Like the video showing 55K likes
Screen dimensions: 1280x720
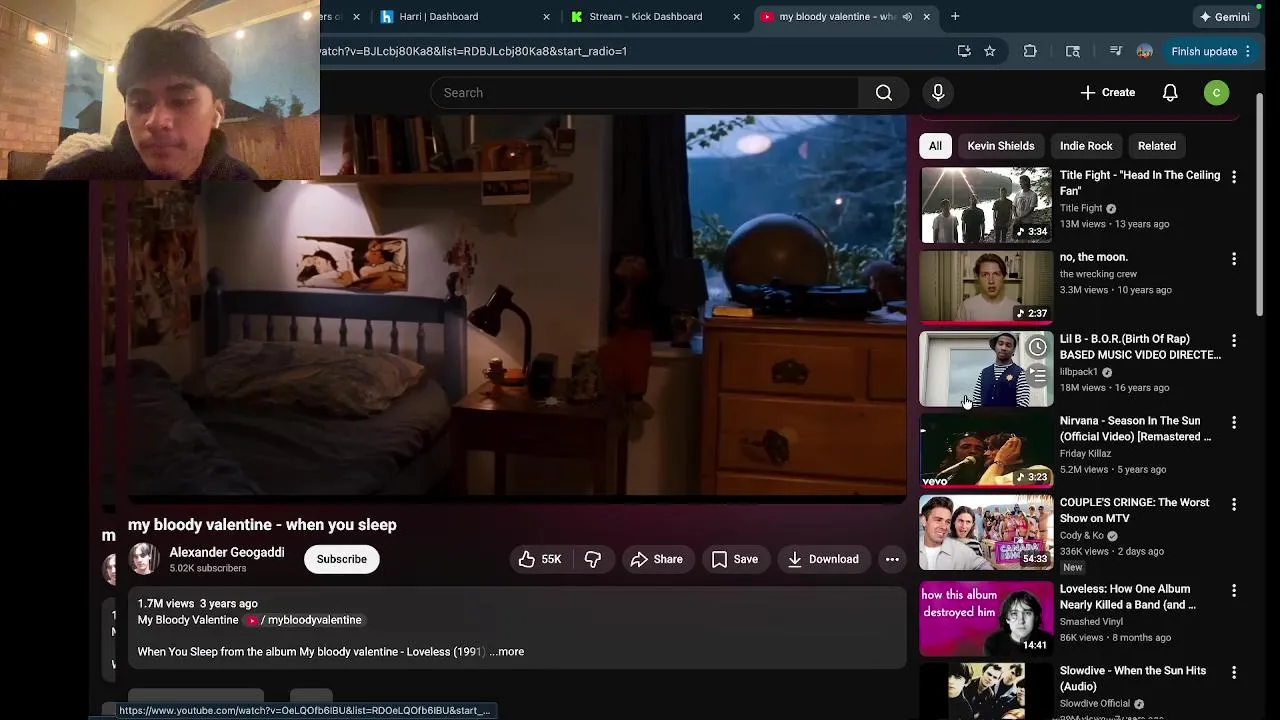point(540,559)
